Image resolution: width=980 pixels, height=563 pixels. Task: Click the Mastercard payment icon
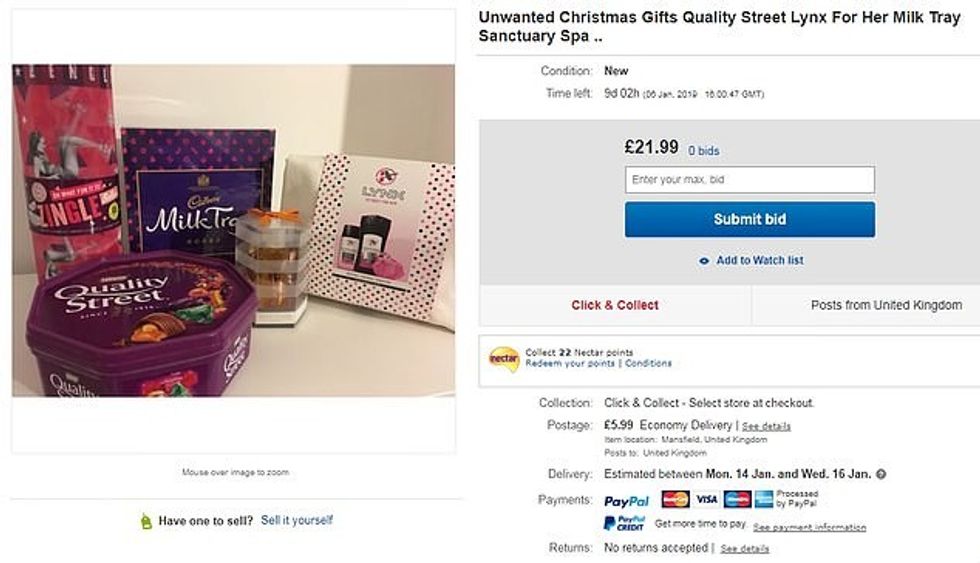pyautogui.click(x=675, y=499)
